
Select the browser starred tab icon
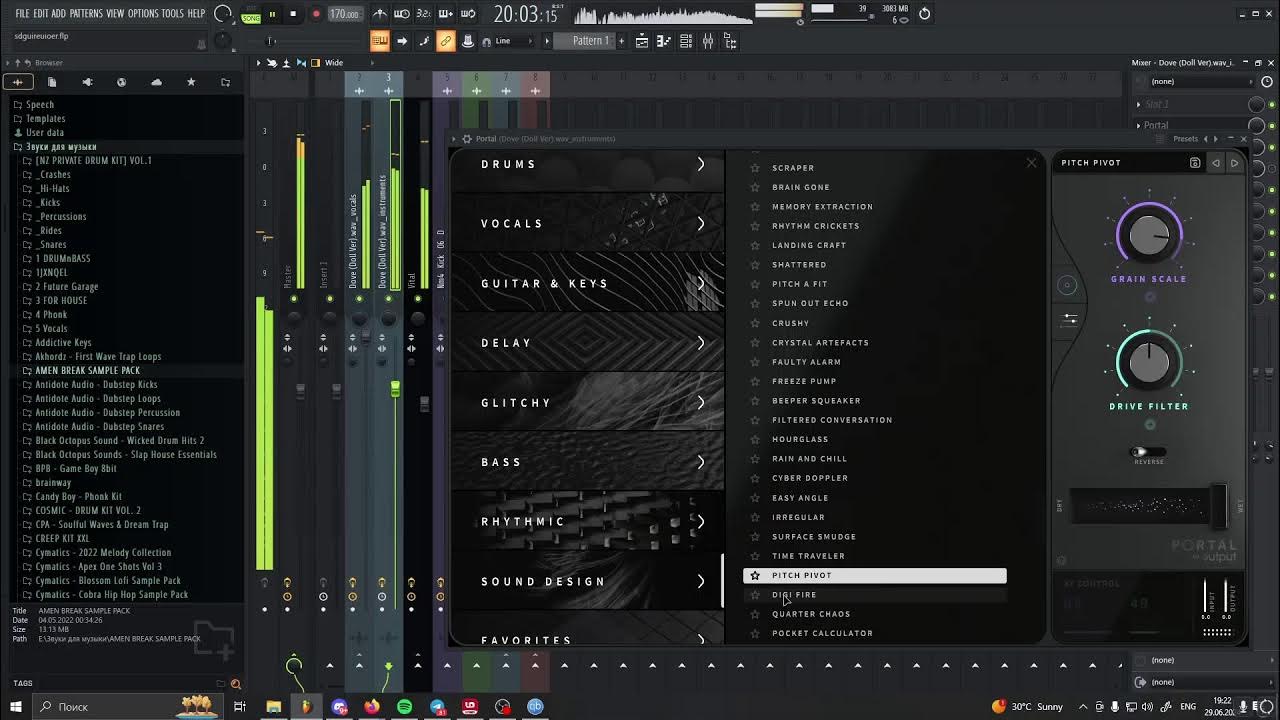tap(191, 82)
